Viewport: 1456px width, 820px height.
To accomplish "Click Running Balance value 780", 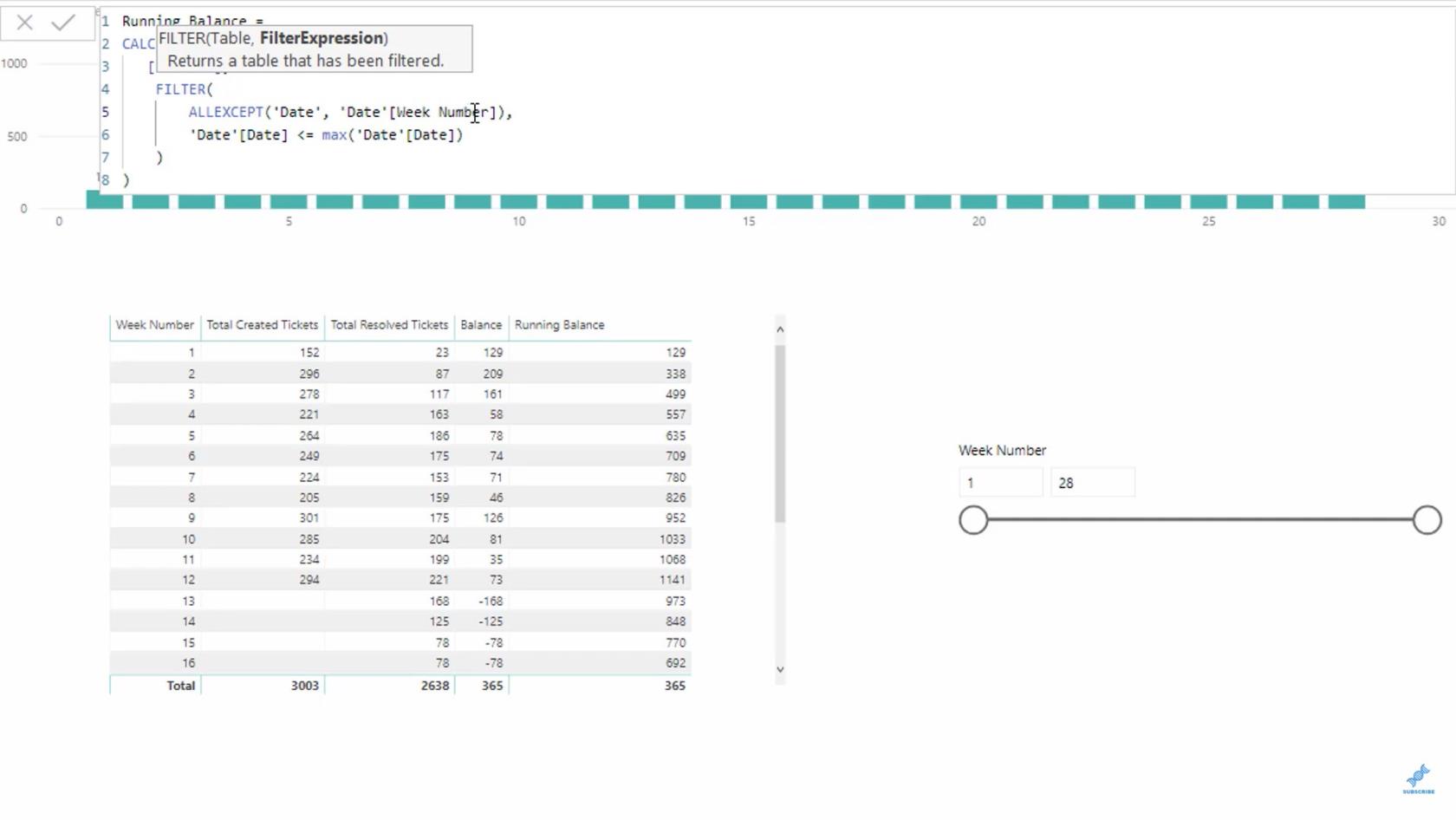I will pos(676,477).
